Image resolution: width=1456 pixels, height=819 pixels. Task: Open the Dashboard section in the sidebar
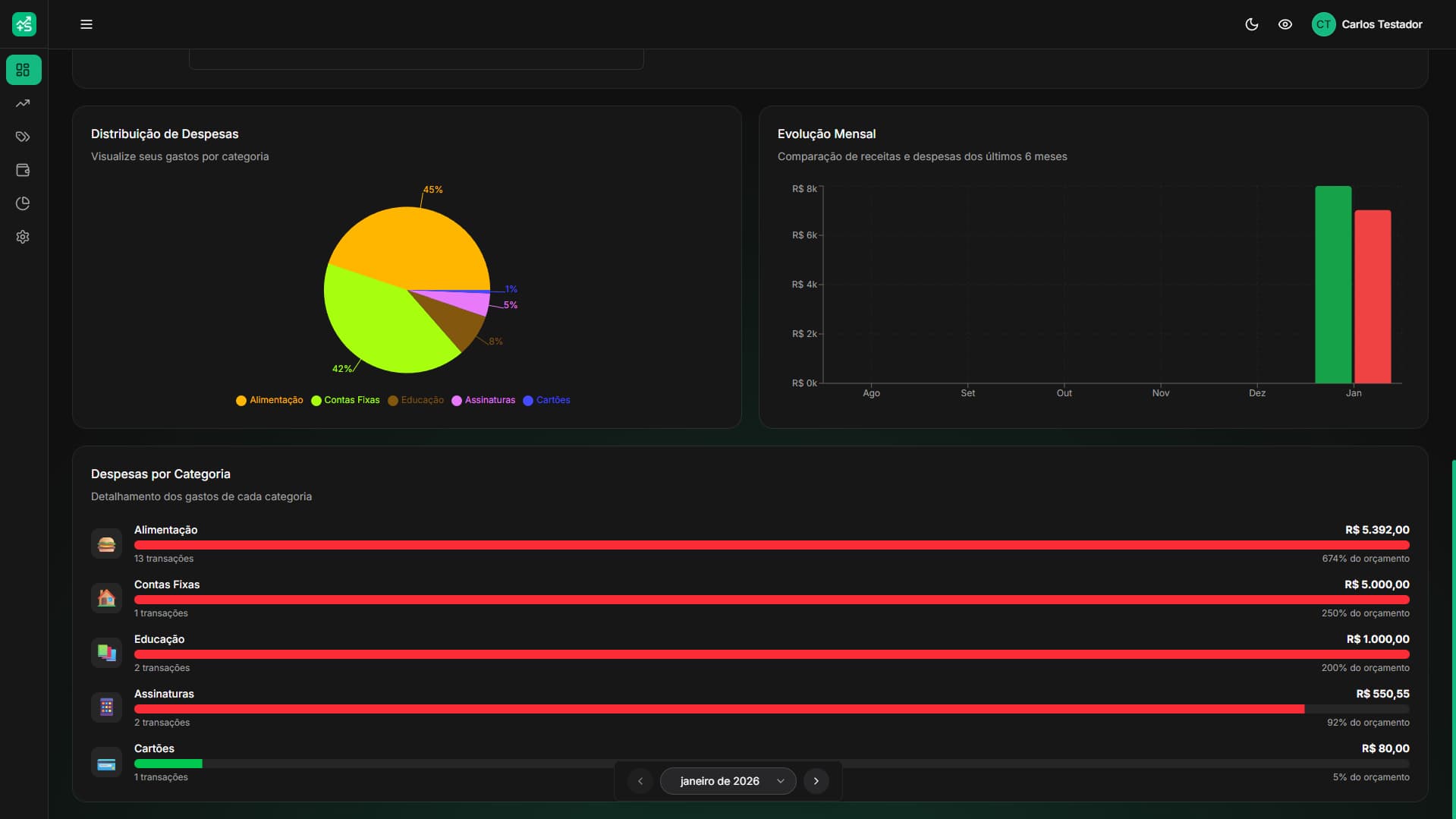pyautogui.click(x=24, y=70)
